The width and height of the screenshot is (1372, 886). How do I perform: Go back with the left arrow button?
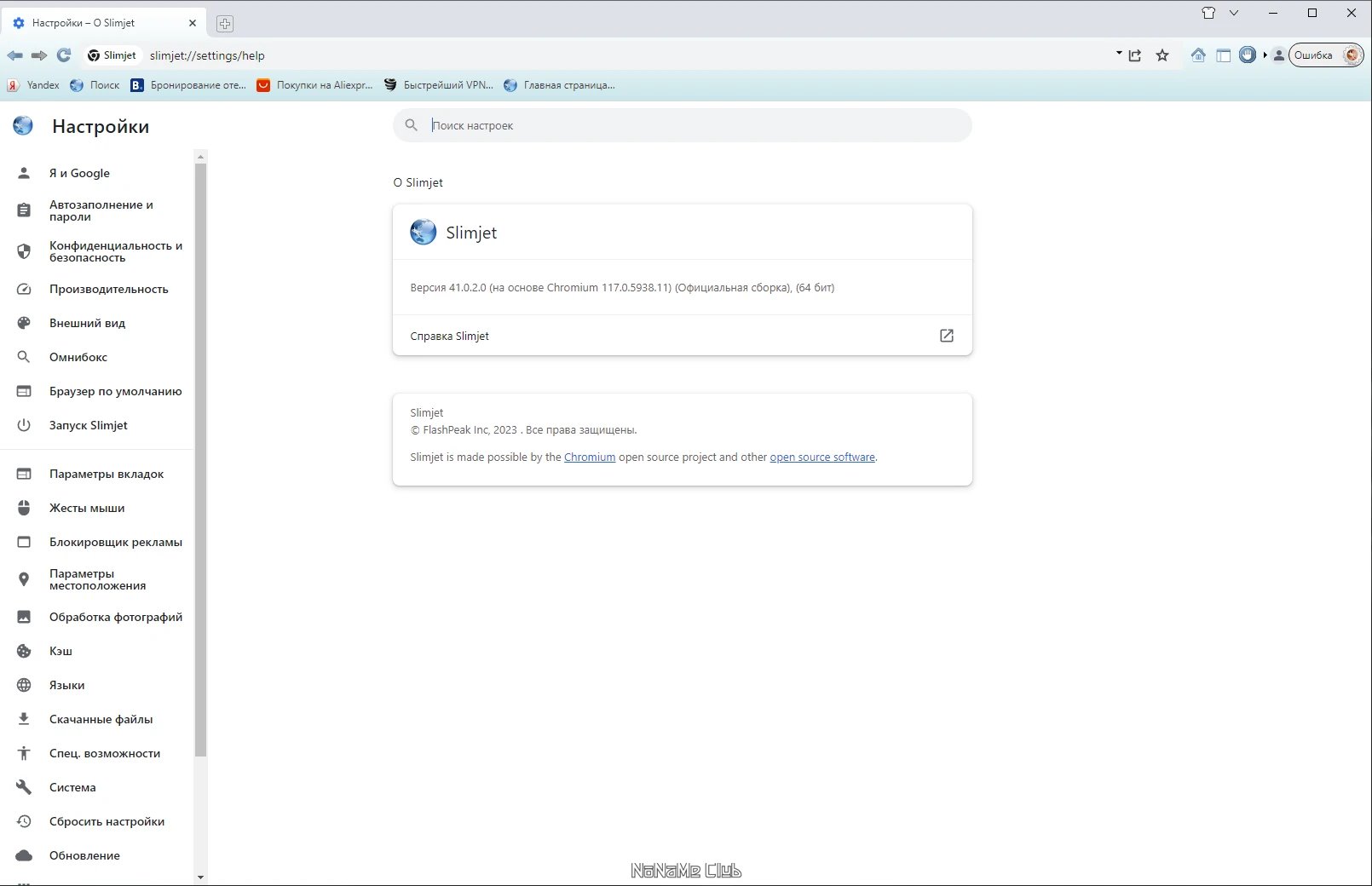tap(15, 55)
